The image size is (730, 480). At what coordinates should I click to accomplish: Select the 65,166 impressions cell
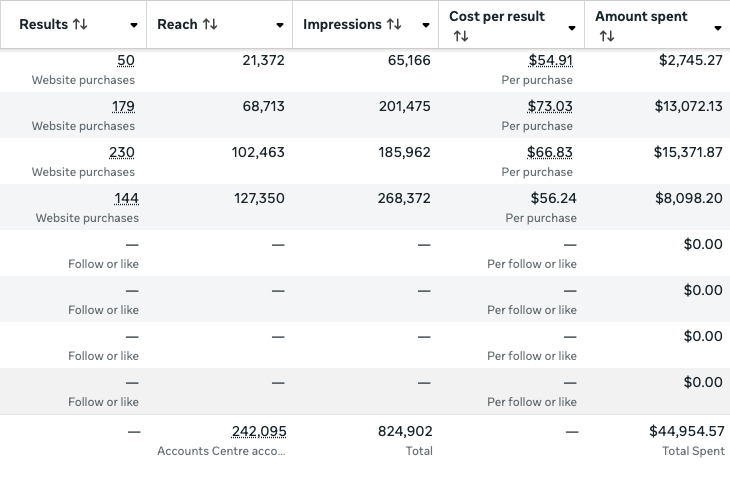point(409,61)
